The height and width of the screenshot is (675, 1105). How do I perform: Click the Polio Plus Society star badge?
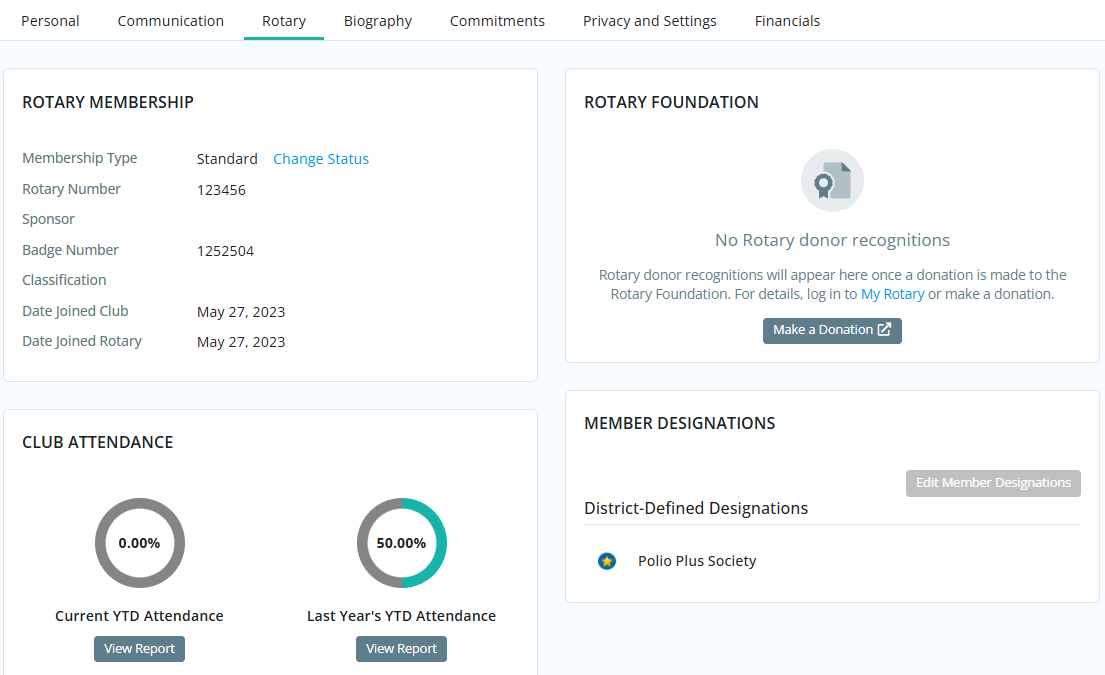click(x=607, y=561)
